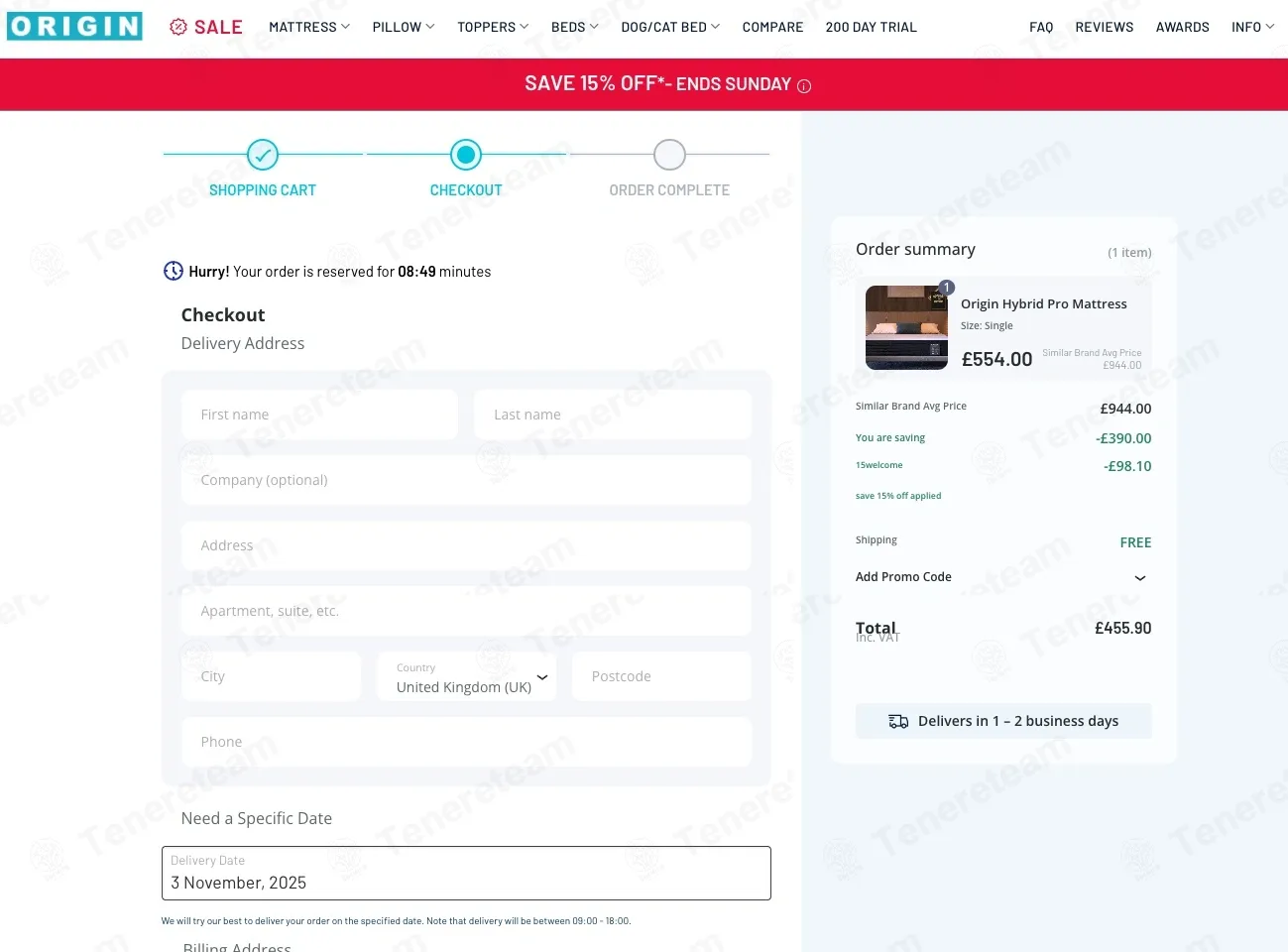The width and height of the screenshot is (1288, 952).
Task: Open the Sale page with tag icon
Action: point(206,27)
